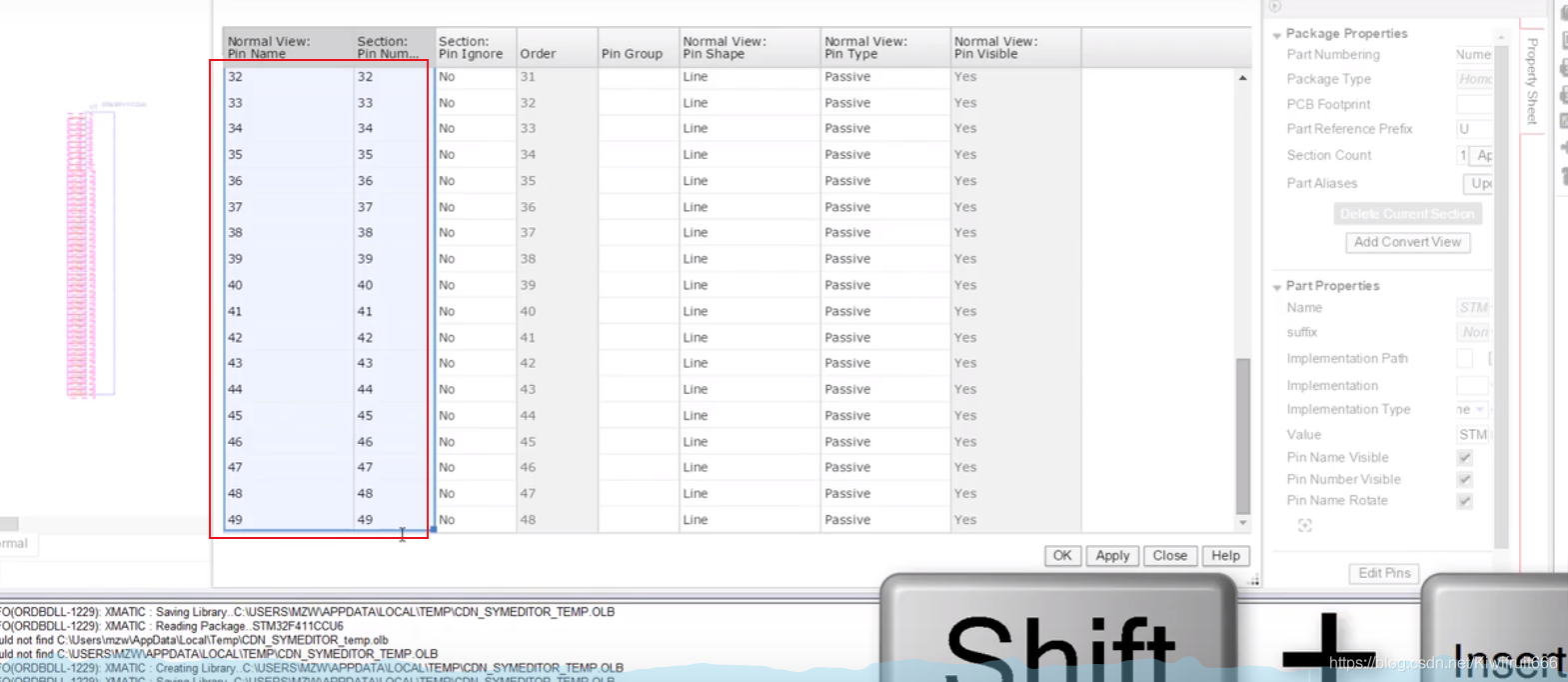Open the Property Sheet vertical tab

(1532, 80)
